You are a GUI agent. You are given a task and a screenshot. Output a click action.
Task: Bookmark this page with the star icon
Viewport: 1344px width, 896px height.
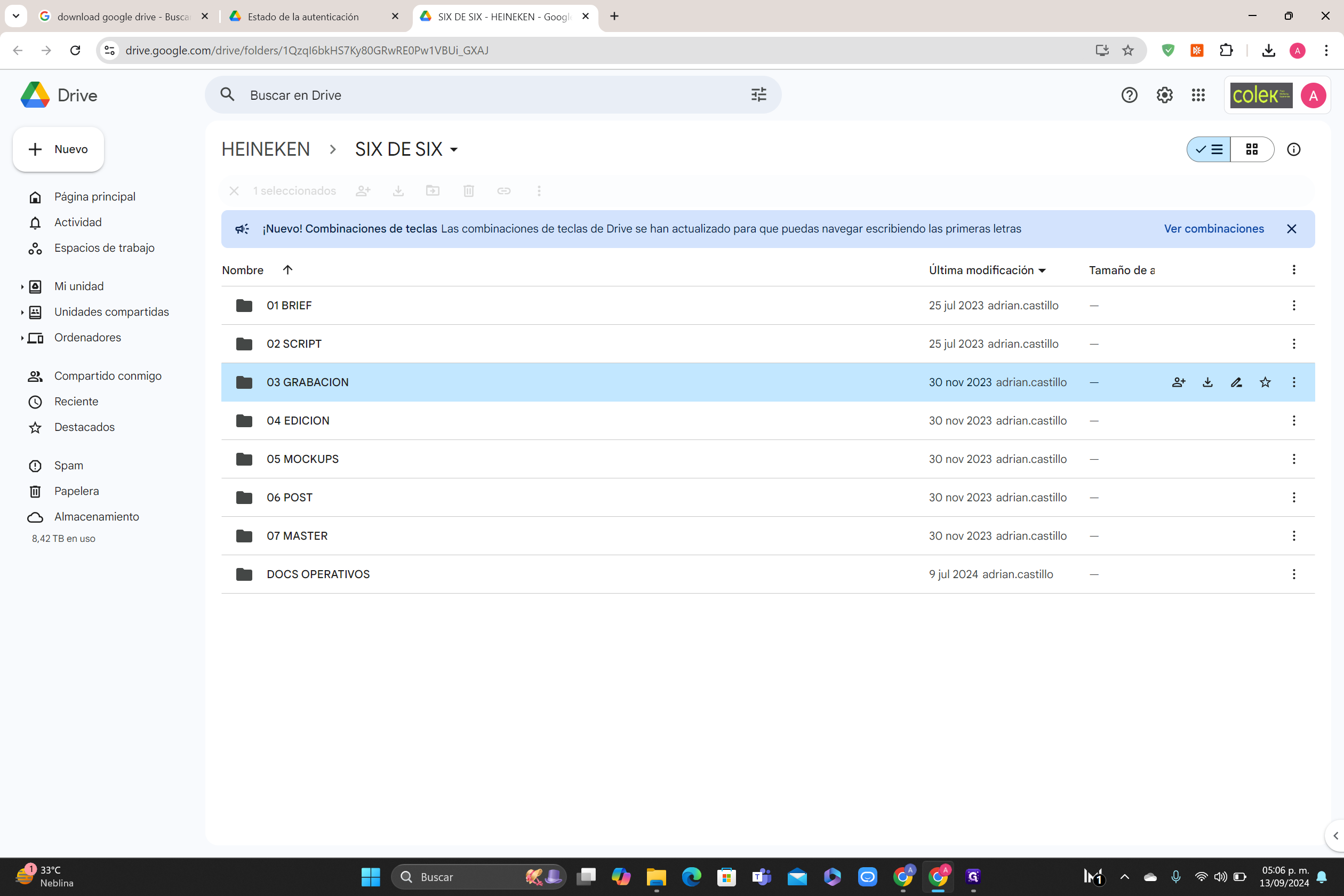coord(1127,50)
